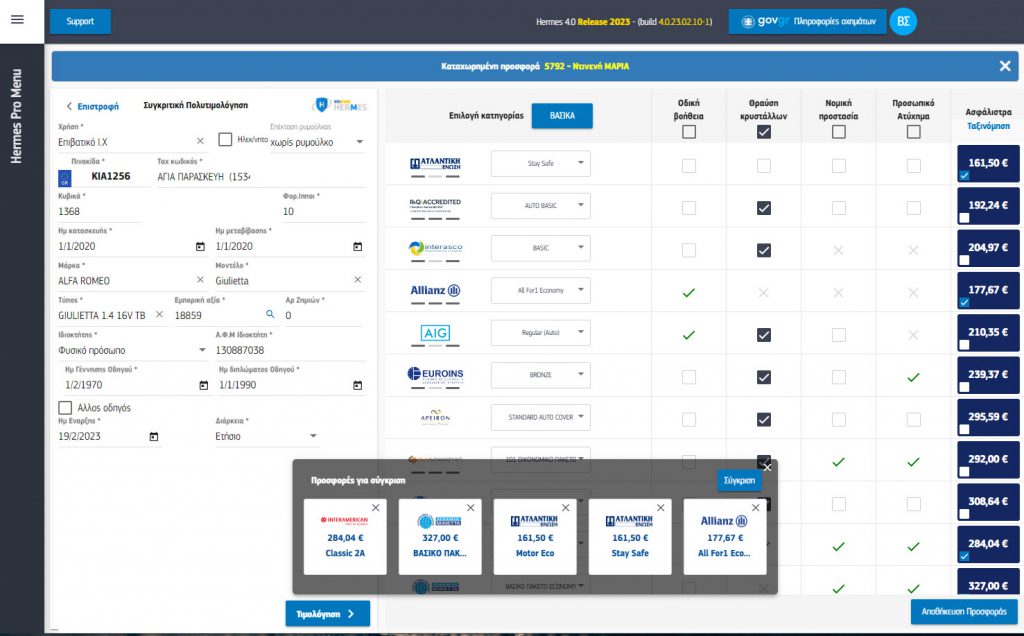Toggle compare checkbox on 192,24 € price
This screenshot has width=1024, height=636.
(965, 217)
